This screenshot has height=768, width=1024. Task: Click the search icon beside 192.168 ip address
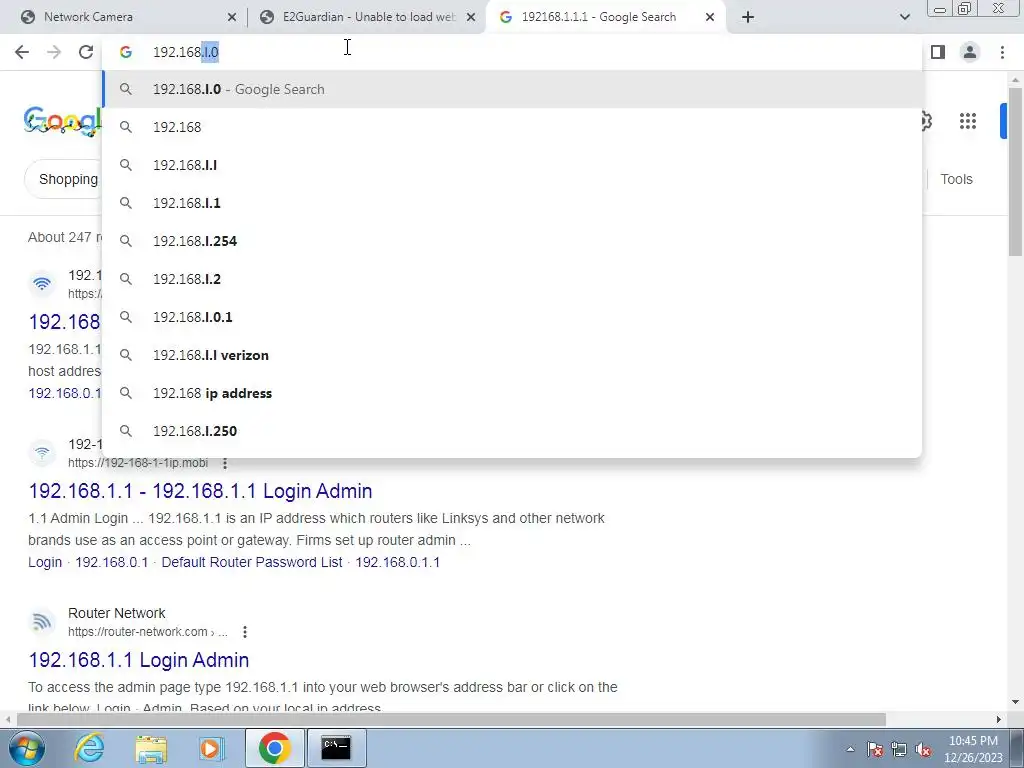click(126, 393)
